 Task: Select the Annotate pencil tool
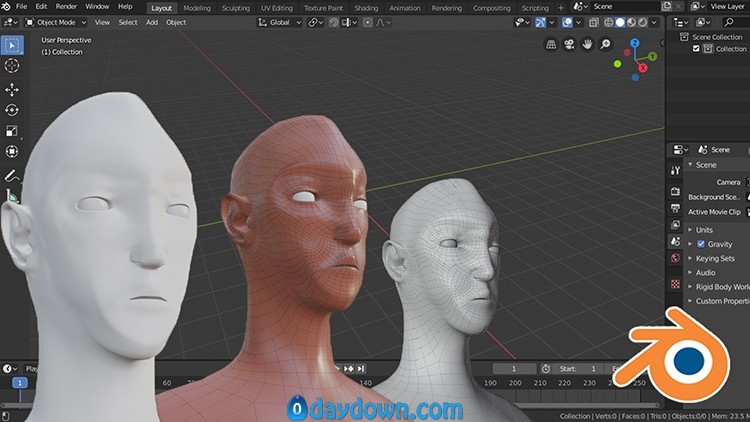click(12, 174)
